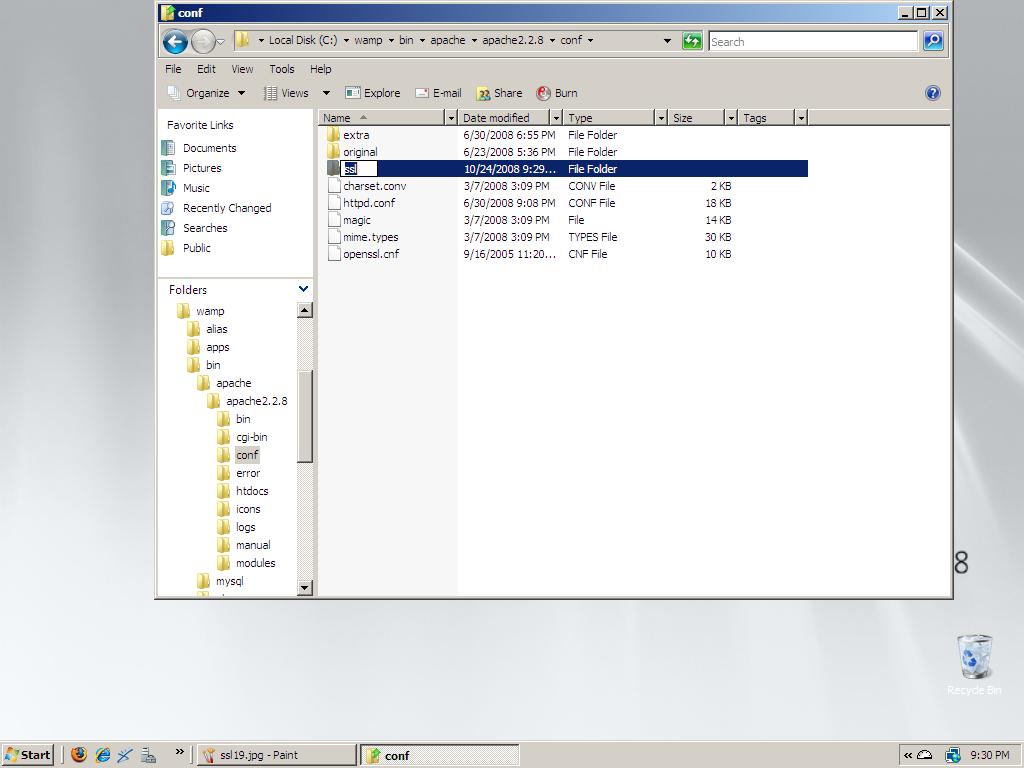Click the folder tree scrollbar down arrow
This screenshot has height=768, width=1024.
point(305,588)
